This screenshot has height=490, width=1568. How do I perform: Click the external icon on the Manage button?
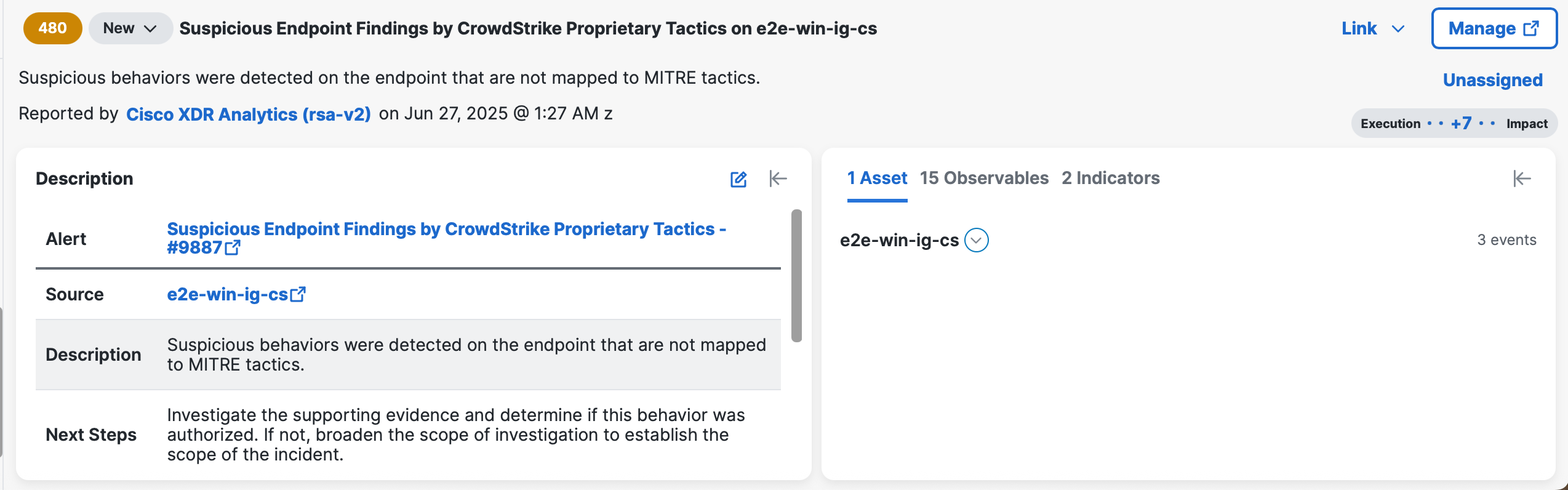click(1531, 28)
